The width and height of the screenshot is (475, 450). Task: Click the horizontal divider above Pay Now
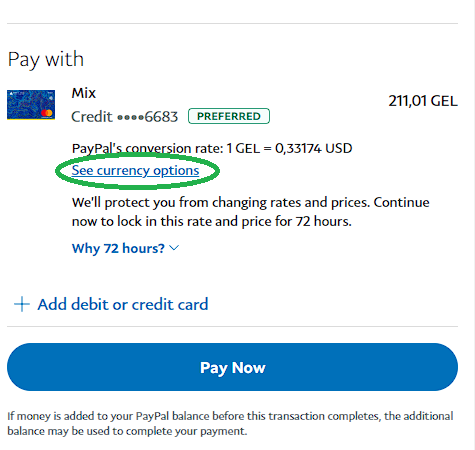232,327
